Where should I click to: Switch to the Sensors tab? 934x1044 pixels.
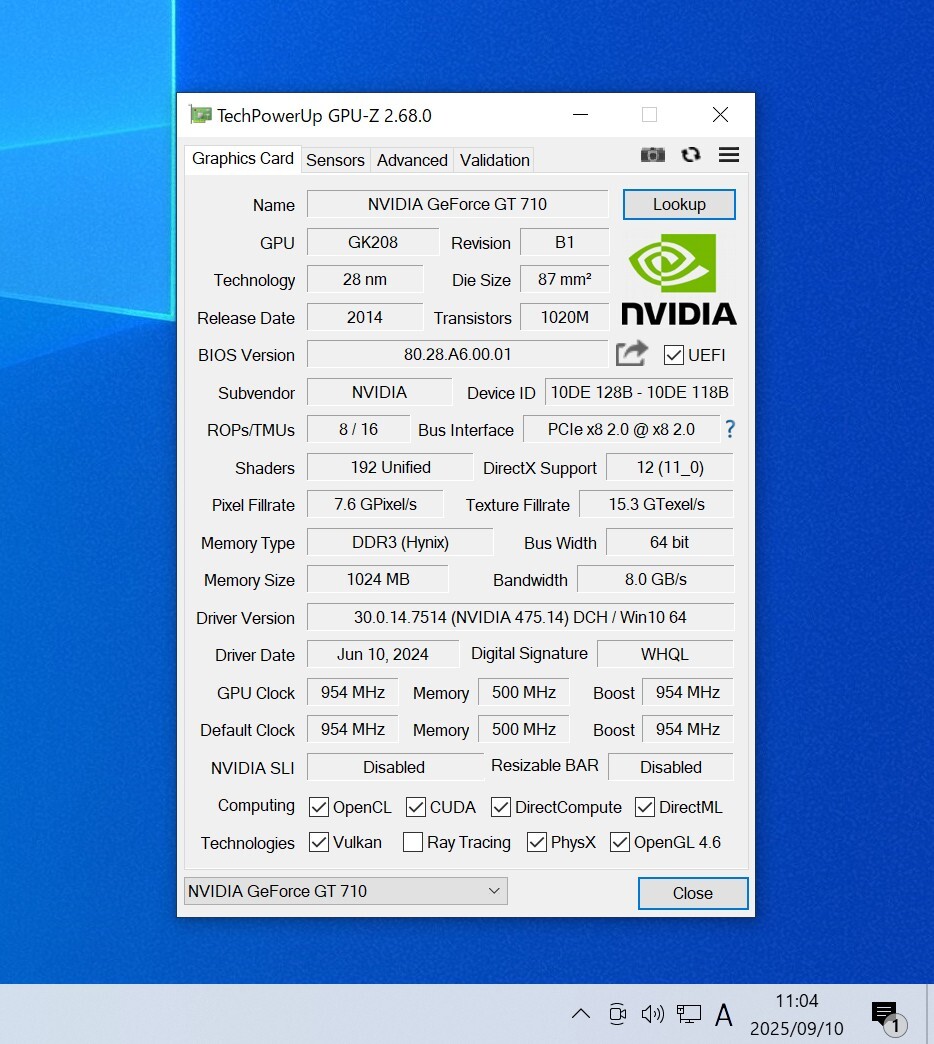pyautogui.click(x=336, y=160)
